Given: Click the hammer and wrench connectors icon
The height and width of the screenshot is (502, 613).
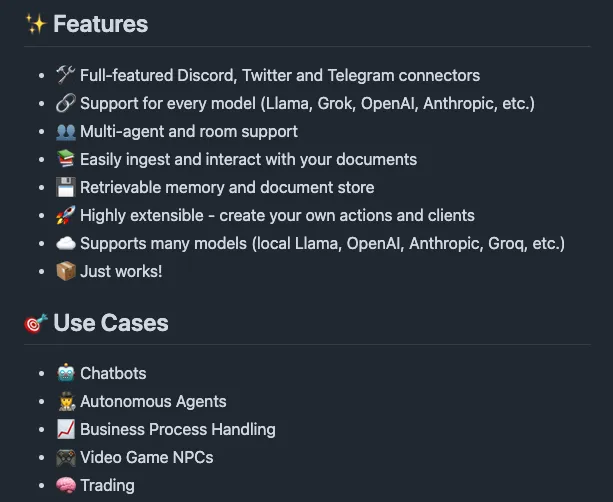Looking at the screenshot, I should (x=66, y=75).
